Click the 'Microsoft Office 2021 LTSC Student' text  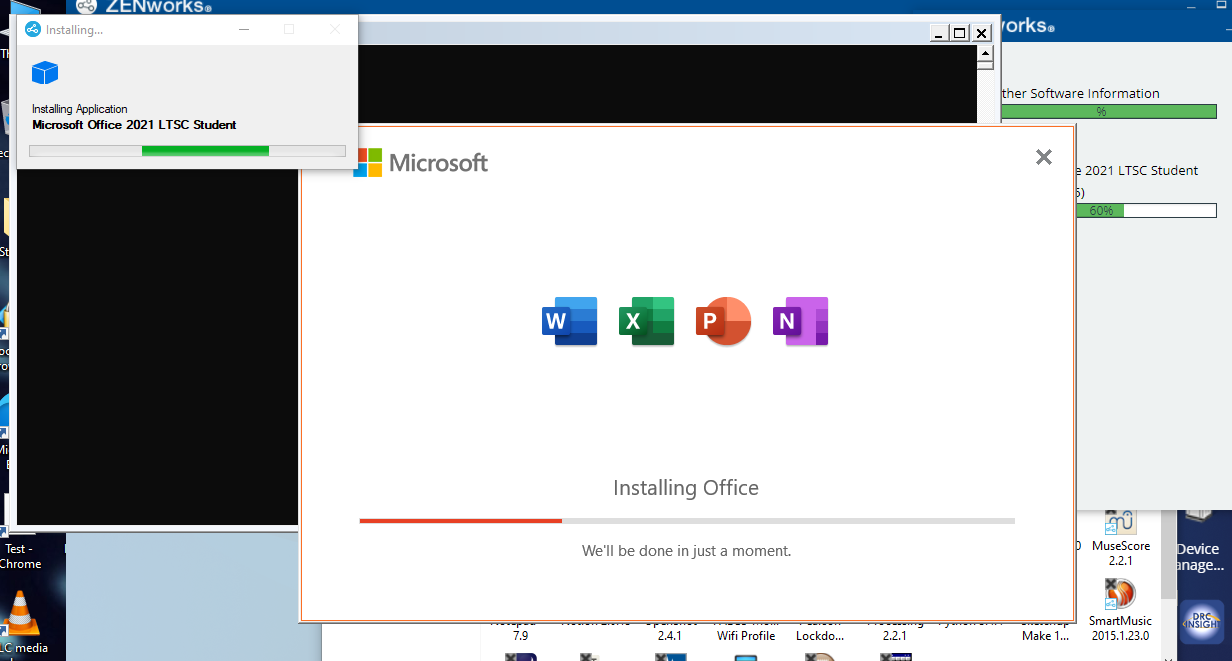[134, 125]
